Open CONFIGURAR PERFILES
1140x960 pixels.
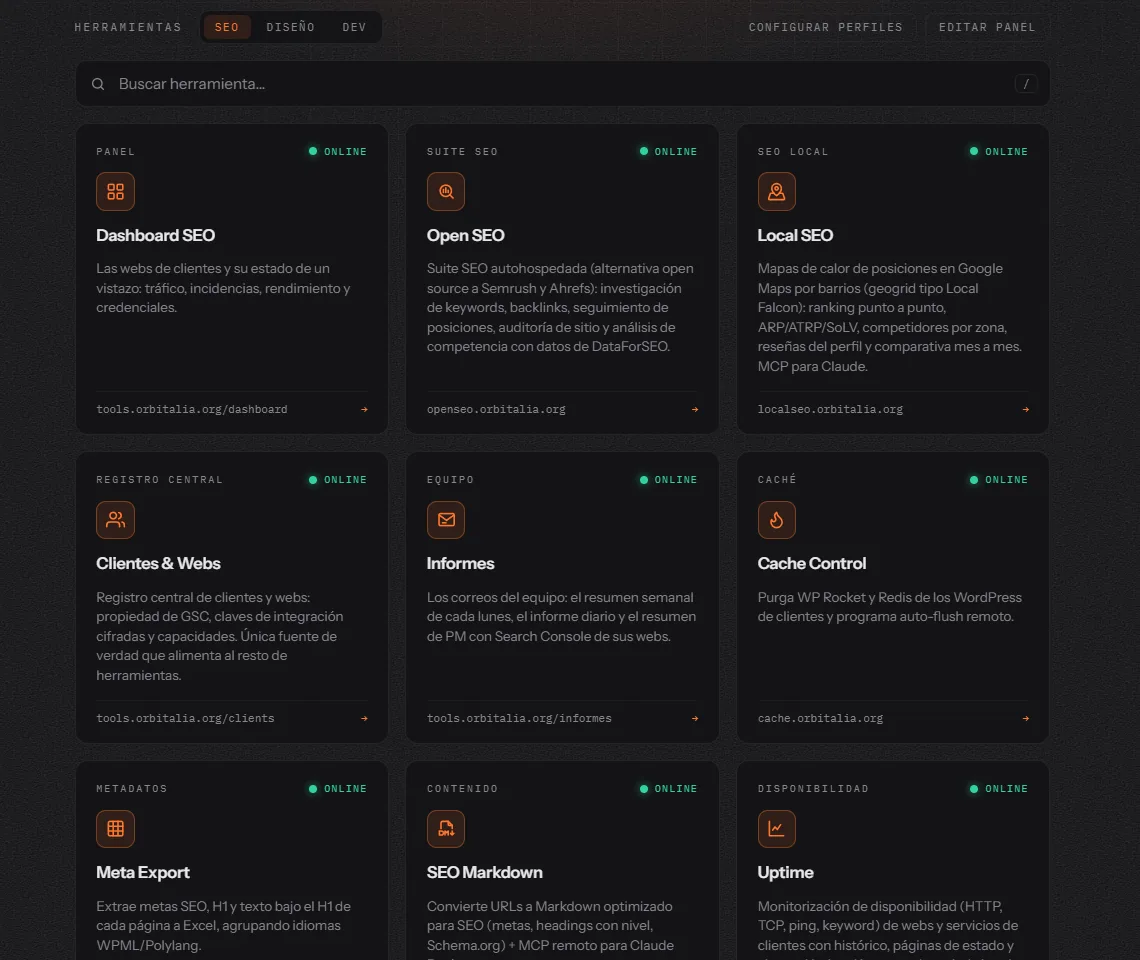[826, 27]
